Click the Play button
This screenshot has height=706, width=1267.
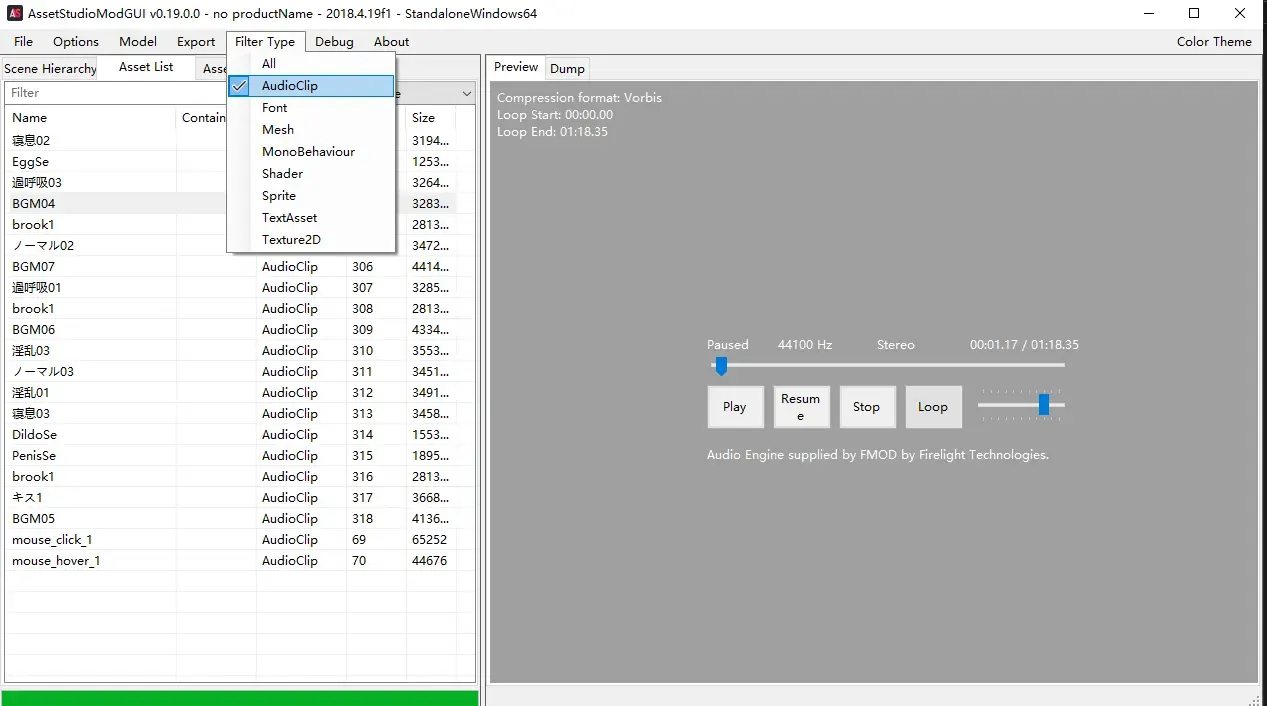[735, 407]
